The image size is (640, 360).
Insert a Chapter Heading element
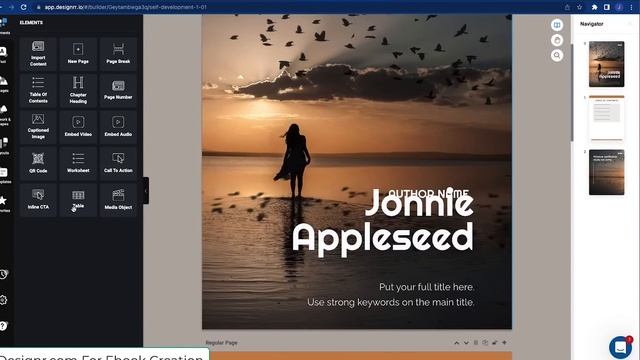pos(78,90)
